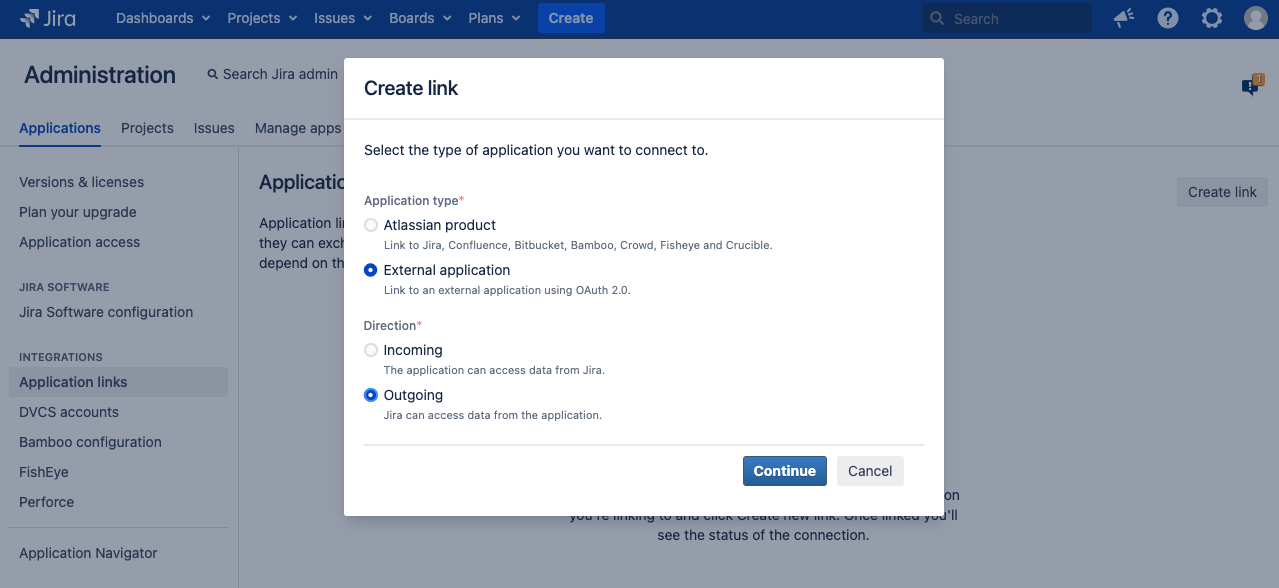Click the Administration heading
The image size is (1279, 588).
click(x=100, y=75)
